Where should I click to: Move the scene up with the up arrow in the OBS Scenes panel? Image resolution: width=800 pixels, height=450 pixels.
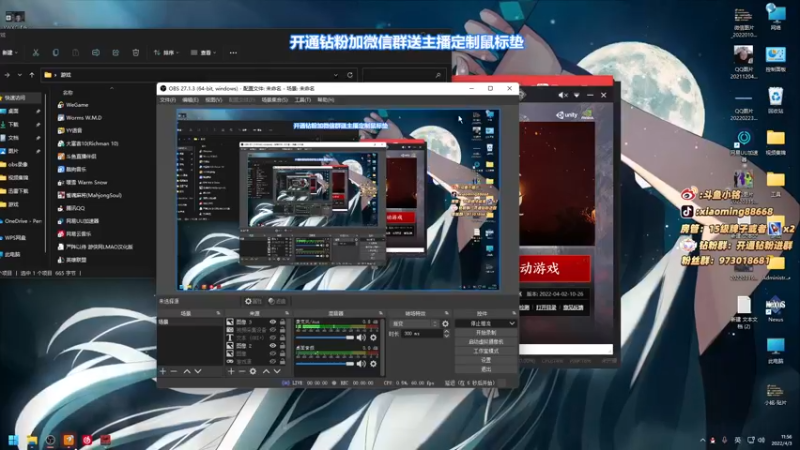tap(187, 371)
